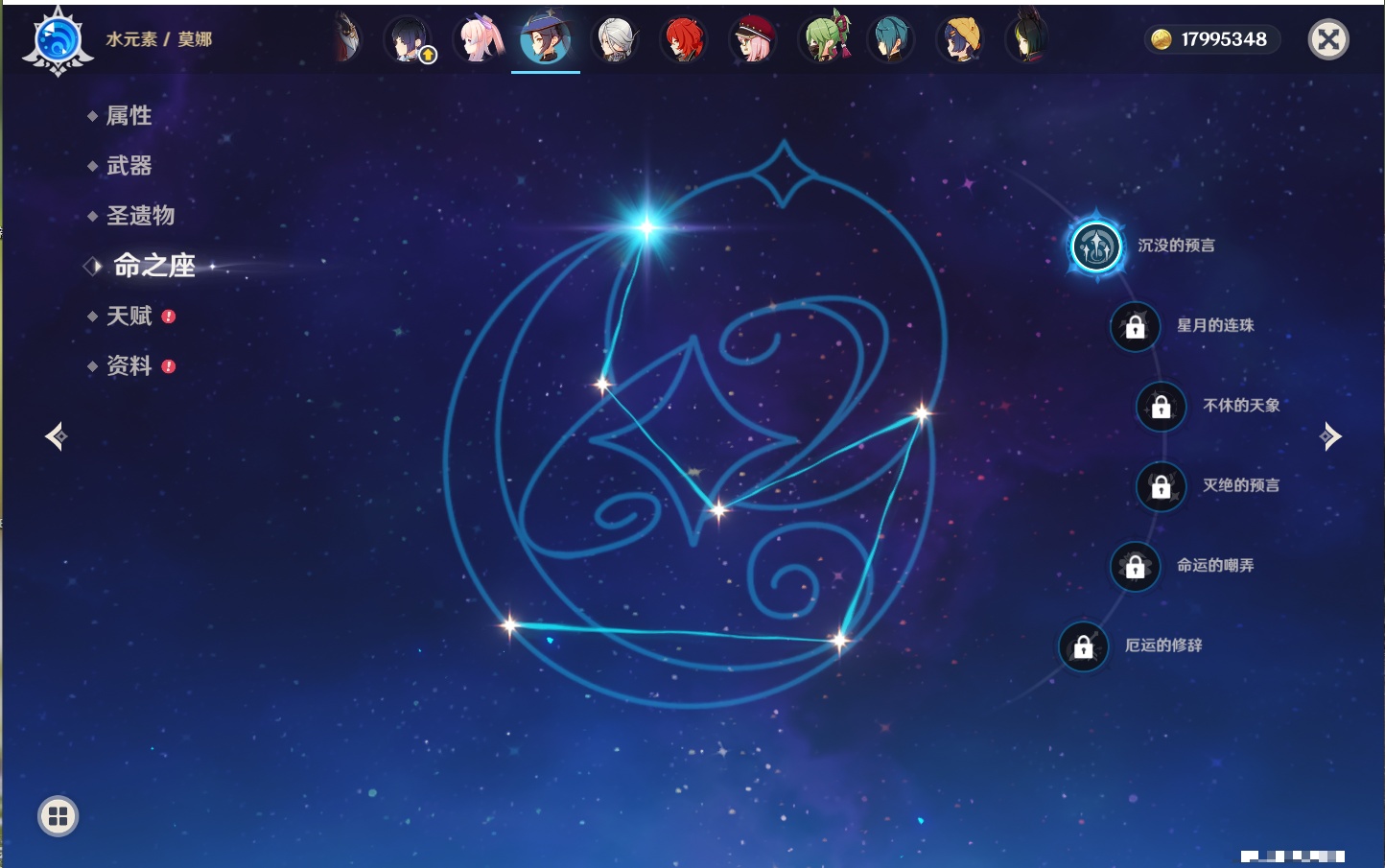Open the 资料 profile tab
The height and width of the screenshot is (868, 1385).
coord(130,365)
